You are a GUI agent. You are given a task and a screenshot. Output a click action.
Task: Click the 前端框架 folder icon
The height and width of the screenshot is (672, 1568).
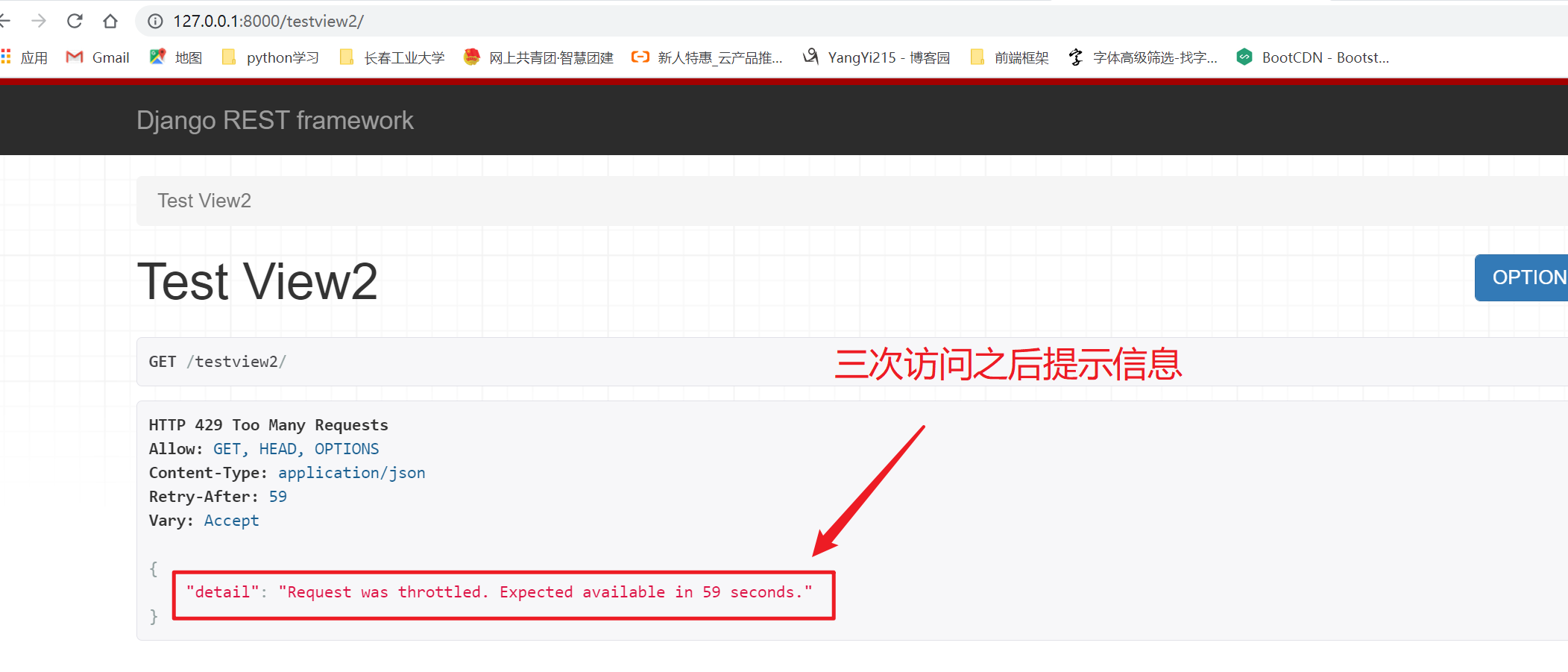click(x=977, y=57)
